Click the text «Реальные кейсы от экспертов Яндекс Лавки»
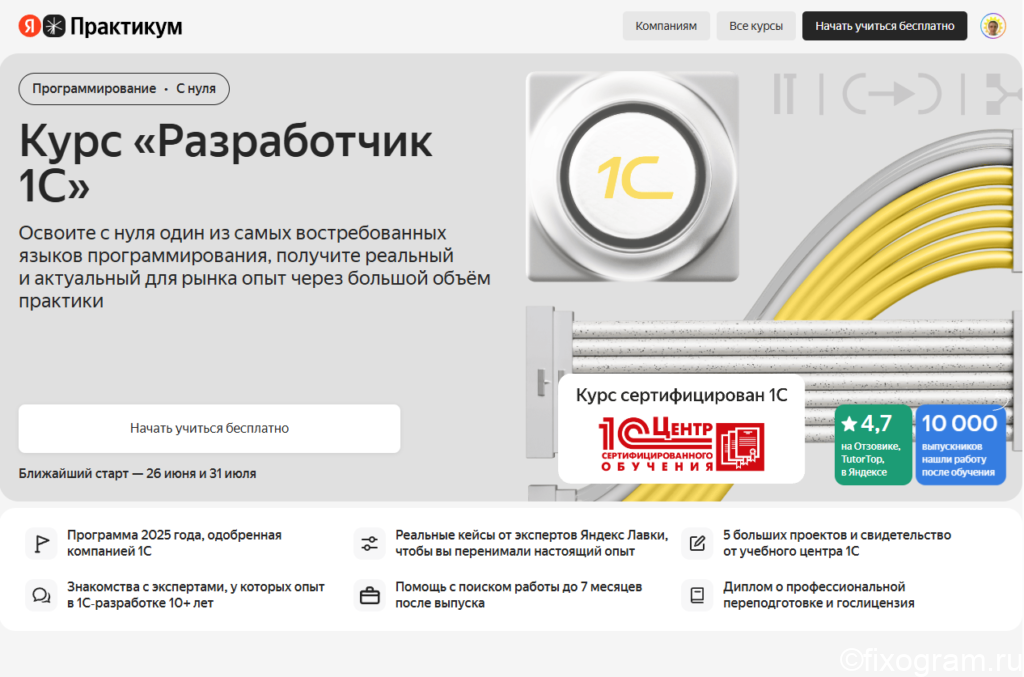1024x677 pixels. point(531,535)
